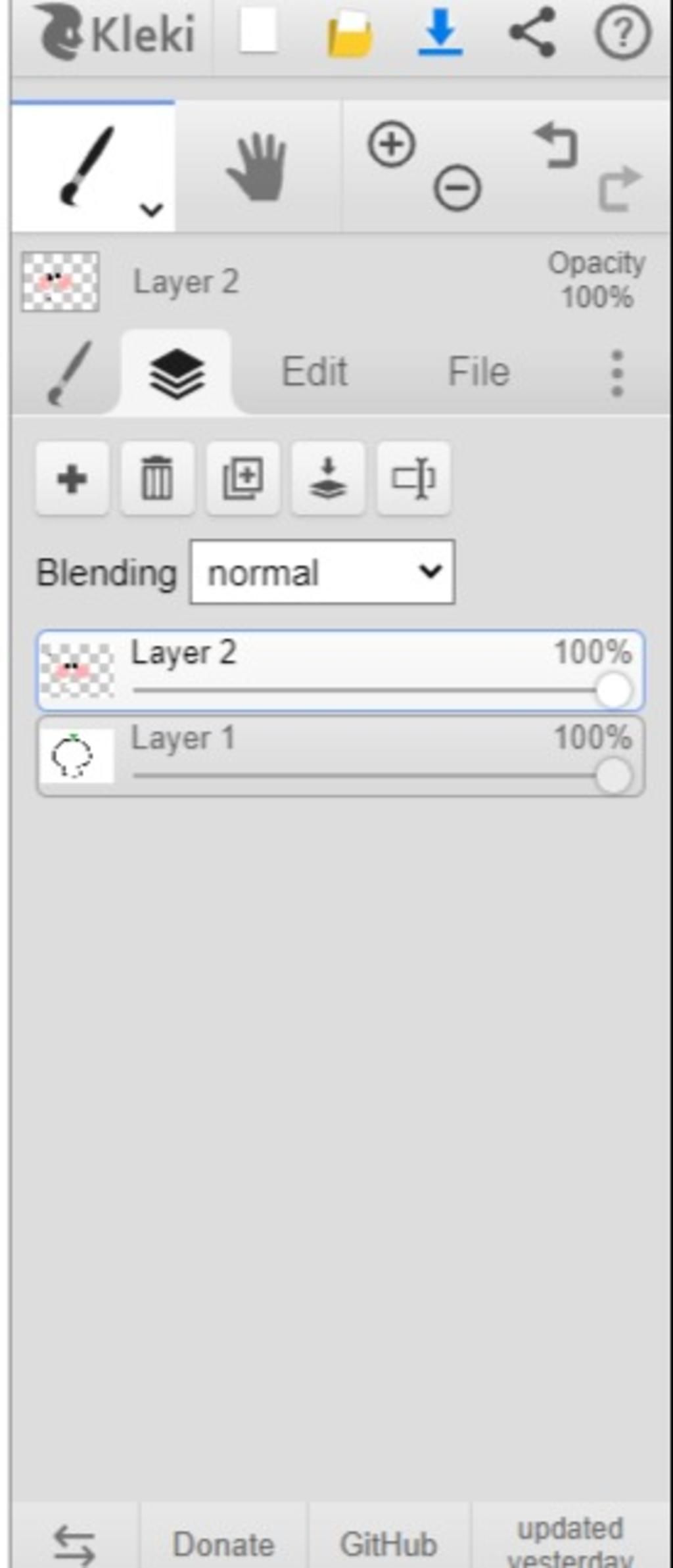Duplicate the layer with the duplicate icon
The width and height of the screenshot is (673, 1568).
click(x=243, y=478)
